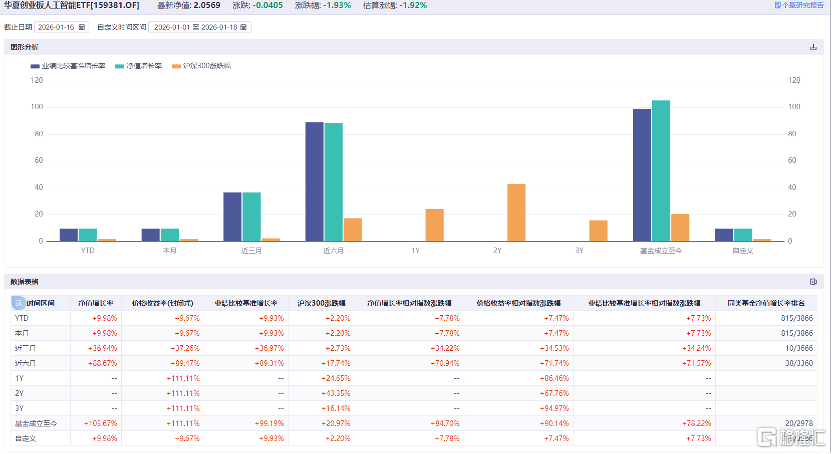The image size is (832, 454).
Task: Click the +94.97% cell in the 3Y row
Action: [x=554, y=408]
